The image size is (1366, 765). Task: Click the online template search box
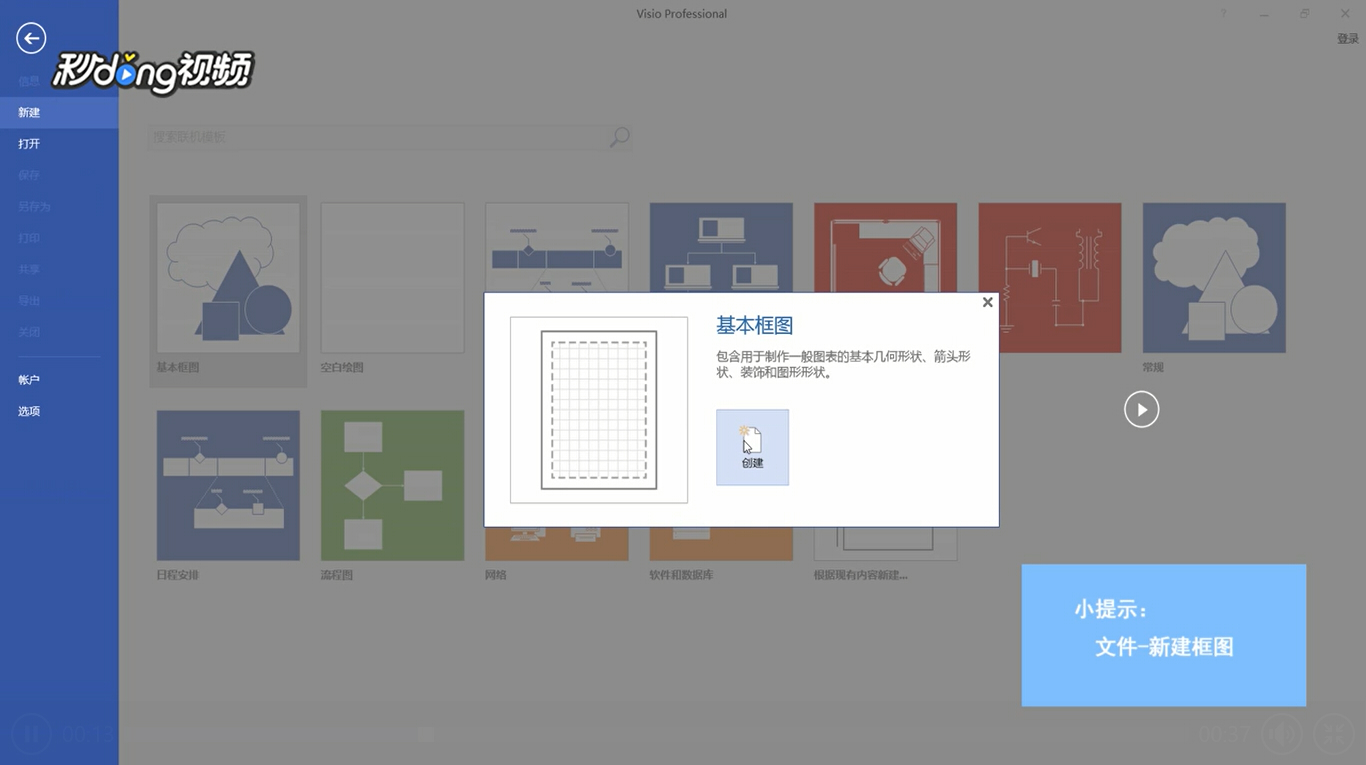pos(378,137)
